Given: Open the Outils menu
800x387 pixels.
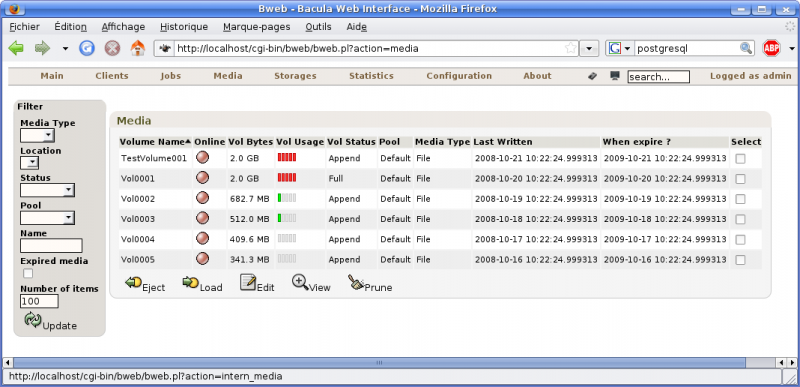Looking at the screenshot, I should pos(318,27).
